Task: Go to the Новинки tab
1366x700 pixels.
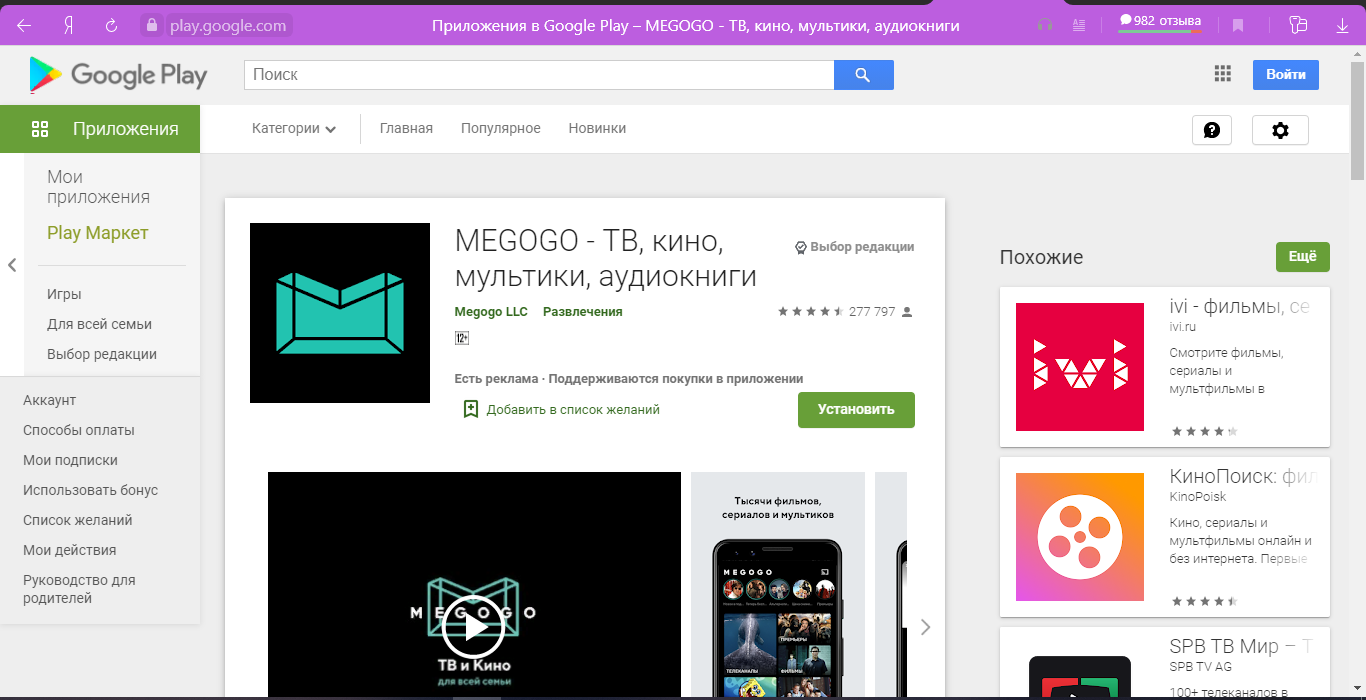Action: click(597, 128)
